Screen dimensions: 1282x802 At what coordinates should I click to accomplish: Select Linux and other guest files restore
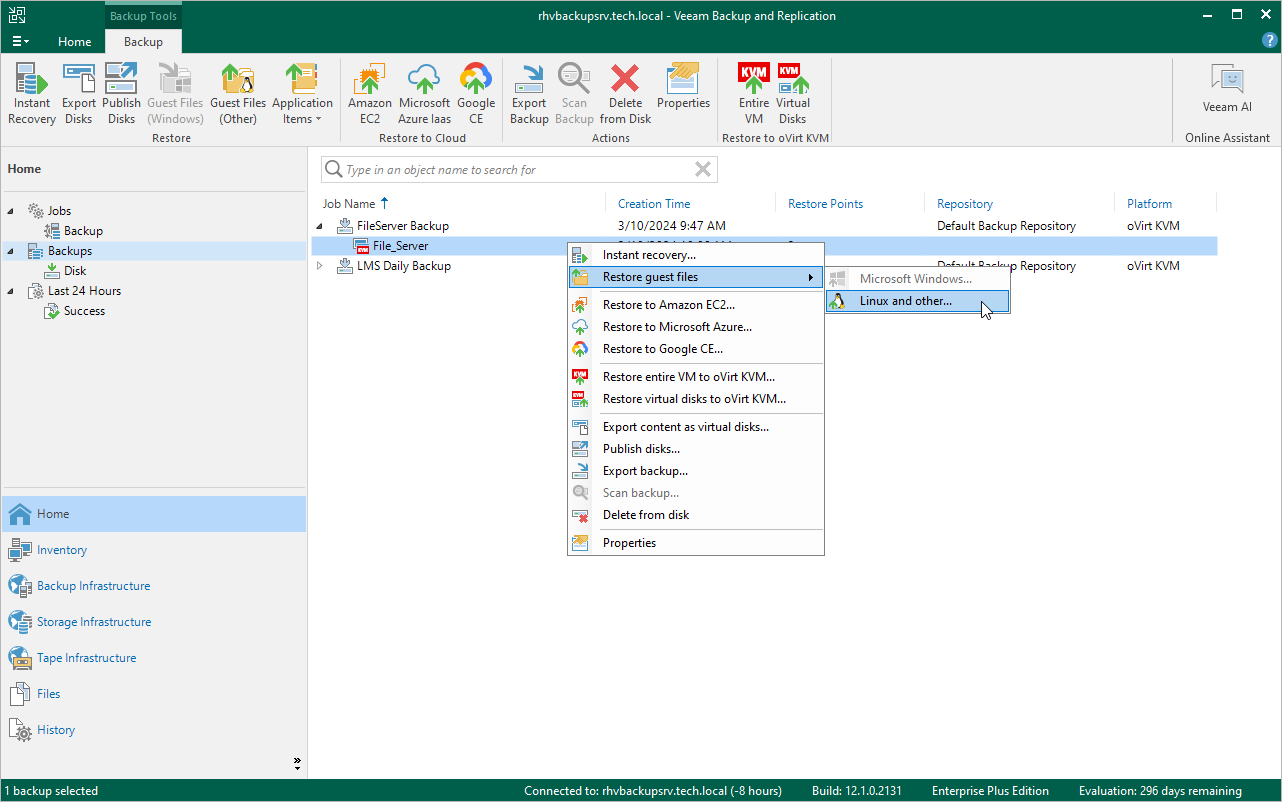pos(917,301)
